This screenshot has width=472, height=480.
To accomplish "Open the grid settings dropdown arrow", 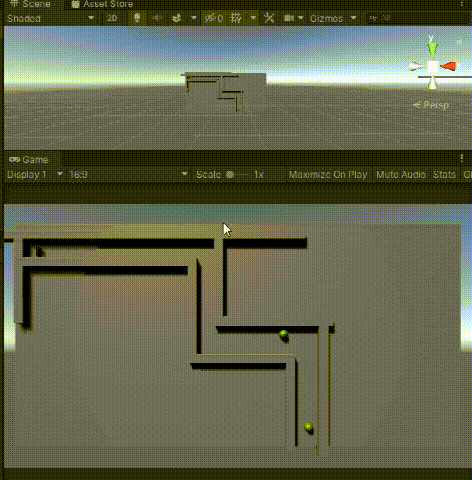I will click(x=253, y=18).
